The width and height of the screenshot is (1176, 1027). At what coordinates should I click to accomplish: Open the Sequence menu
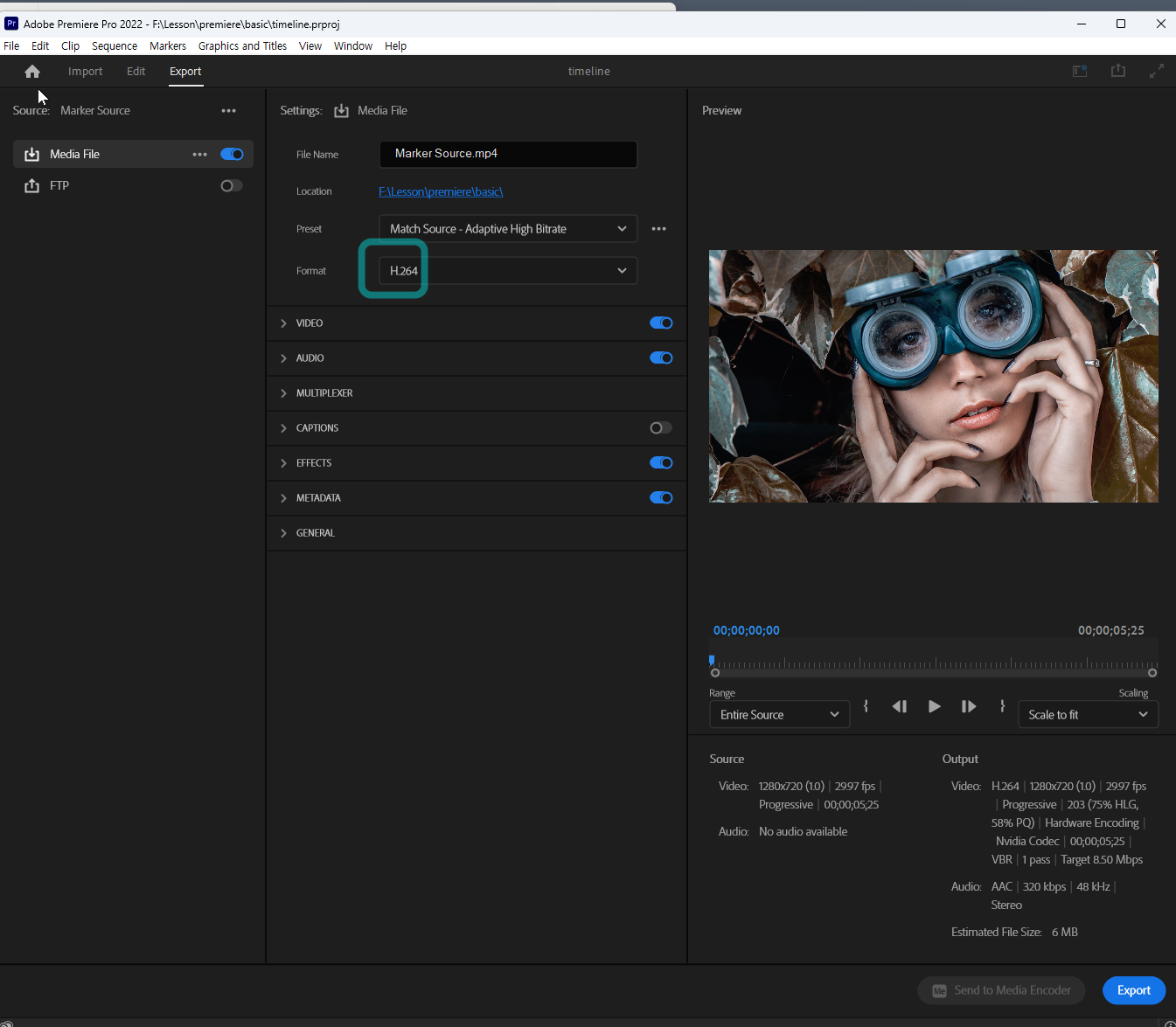coord(115,46)
